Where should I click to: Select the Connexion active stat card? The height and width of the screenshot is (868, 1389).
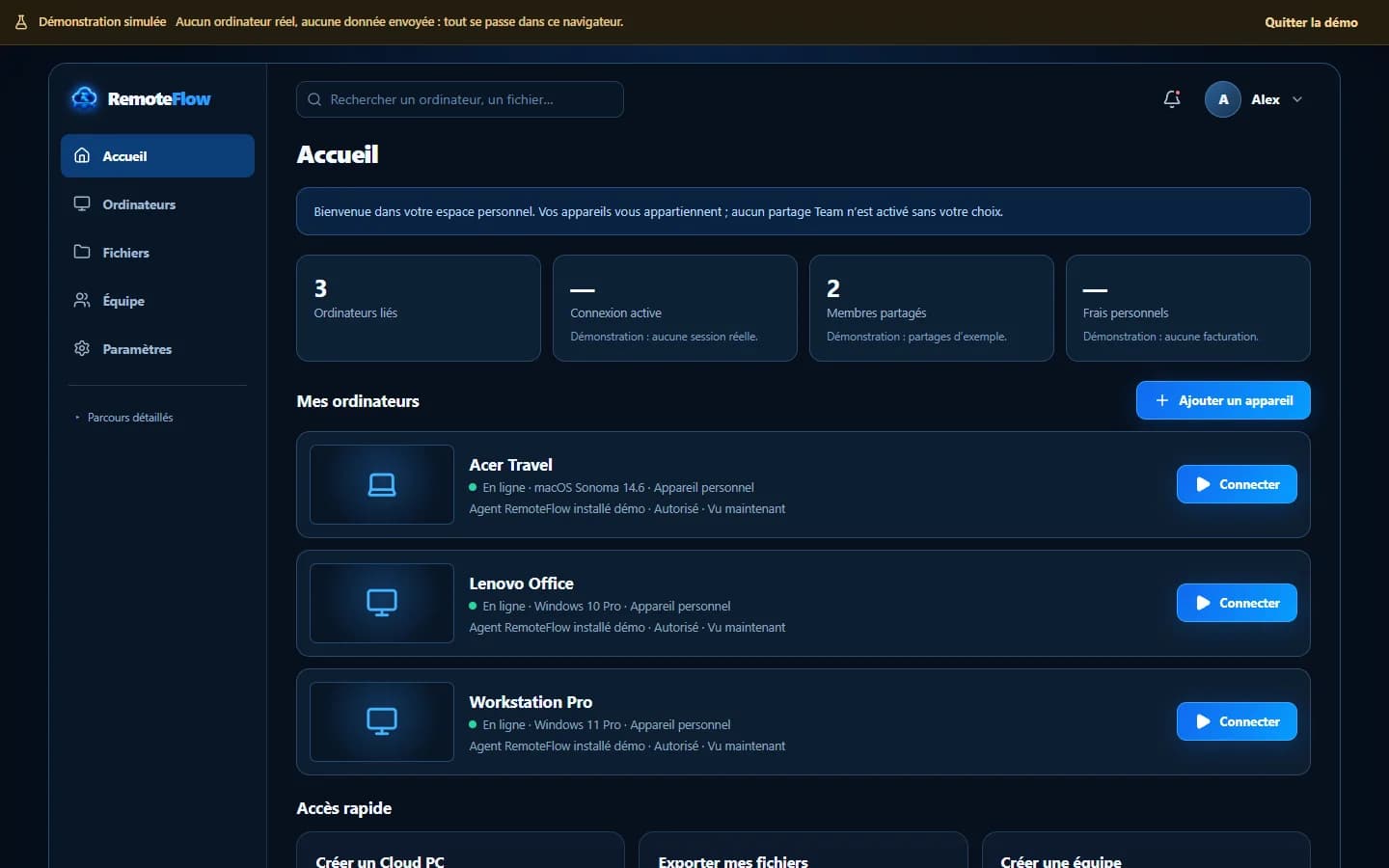675,308
